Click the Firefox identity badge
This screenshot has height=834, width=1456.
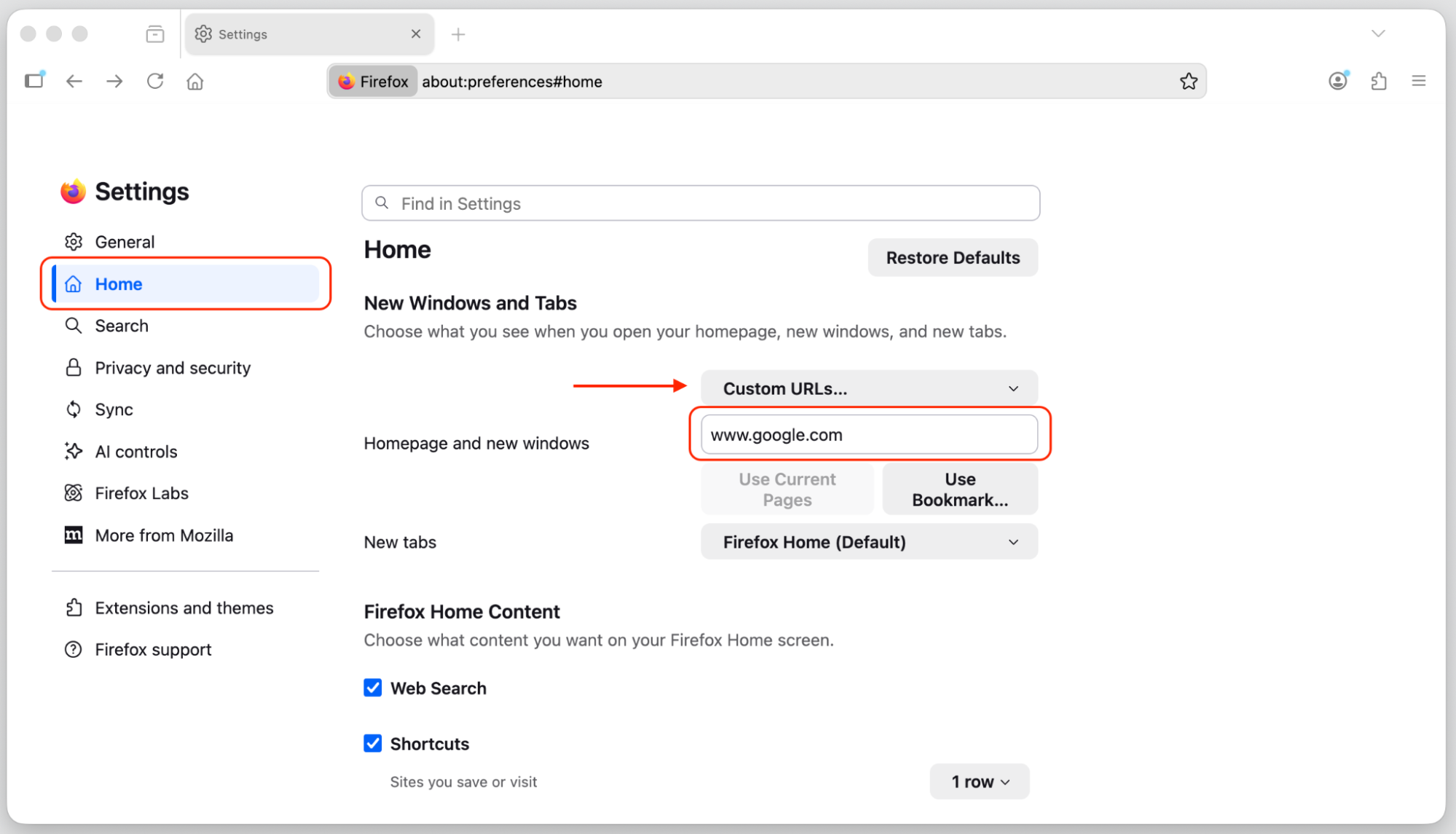(374, 81)
